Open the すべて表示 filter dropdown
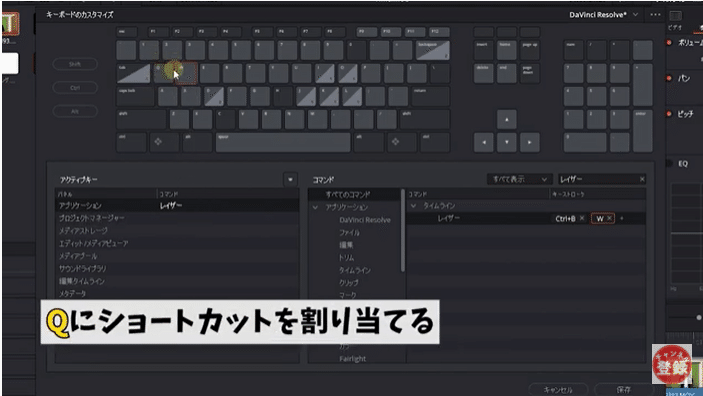Viewport: 703px width, 396px height. [520, 179]
